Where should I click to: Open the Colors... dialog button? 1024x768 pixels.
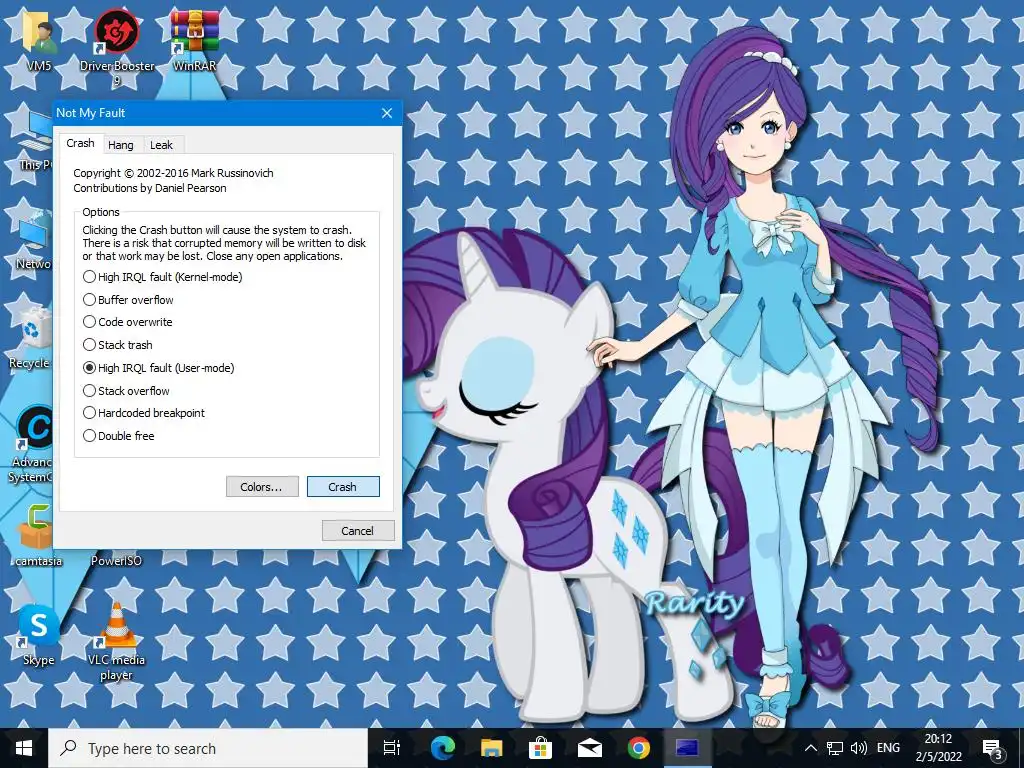262,487
